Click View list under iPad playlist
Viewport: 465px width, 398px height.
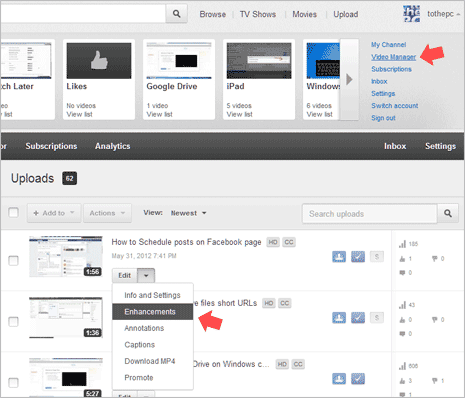click(x=239, y=114)
